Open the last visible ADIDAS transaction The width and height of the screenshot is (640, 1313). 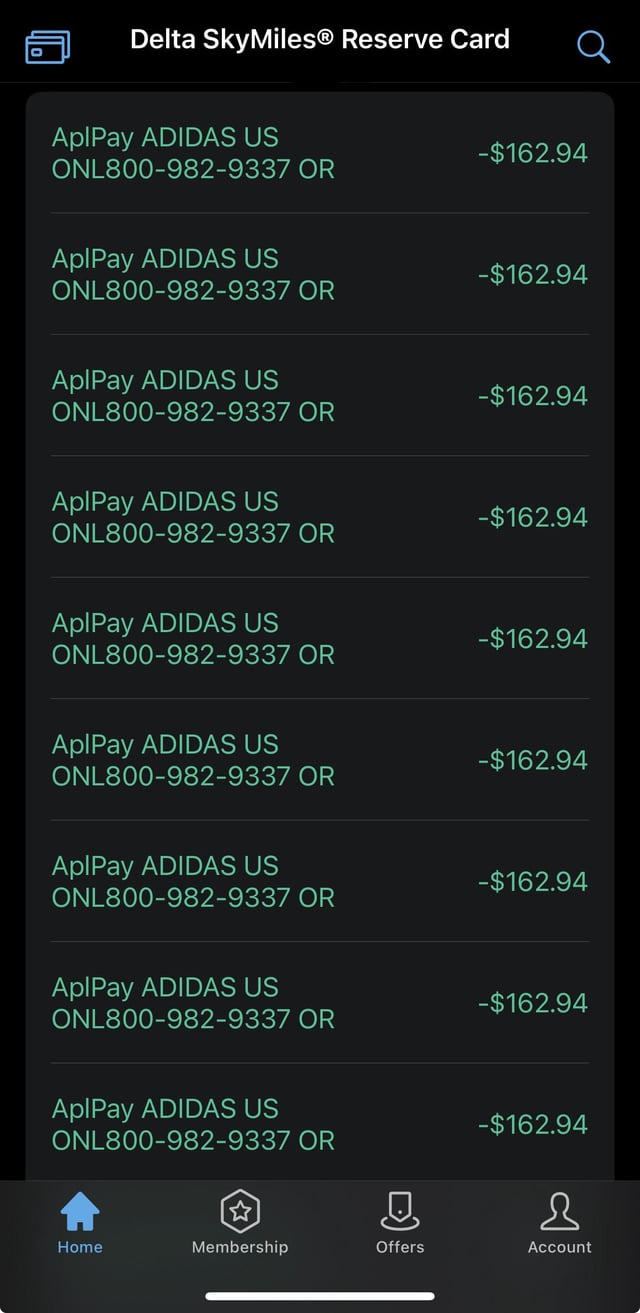(193, 1124)
